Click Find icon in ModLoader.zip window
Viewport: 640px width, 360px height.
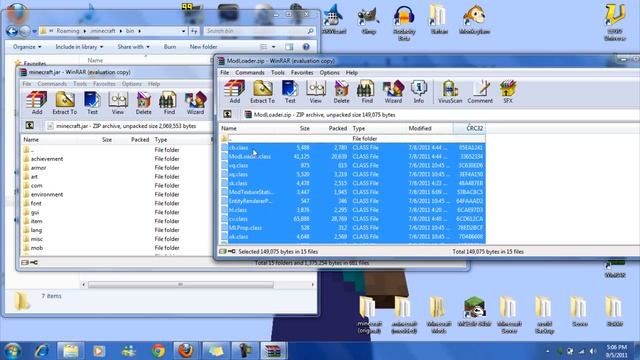point(367,91)
